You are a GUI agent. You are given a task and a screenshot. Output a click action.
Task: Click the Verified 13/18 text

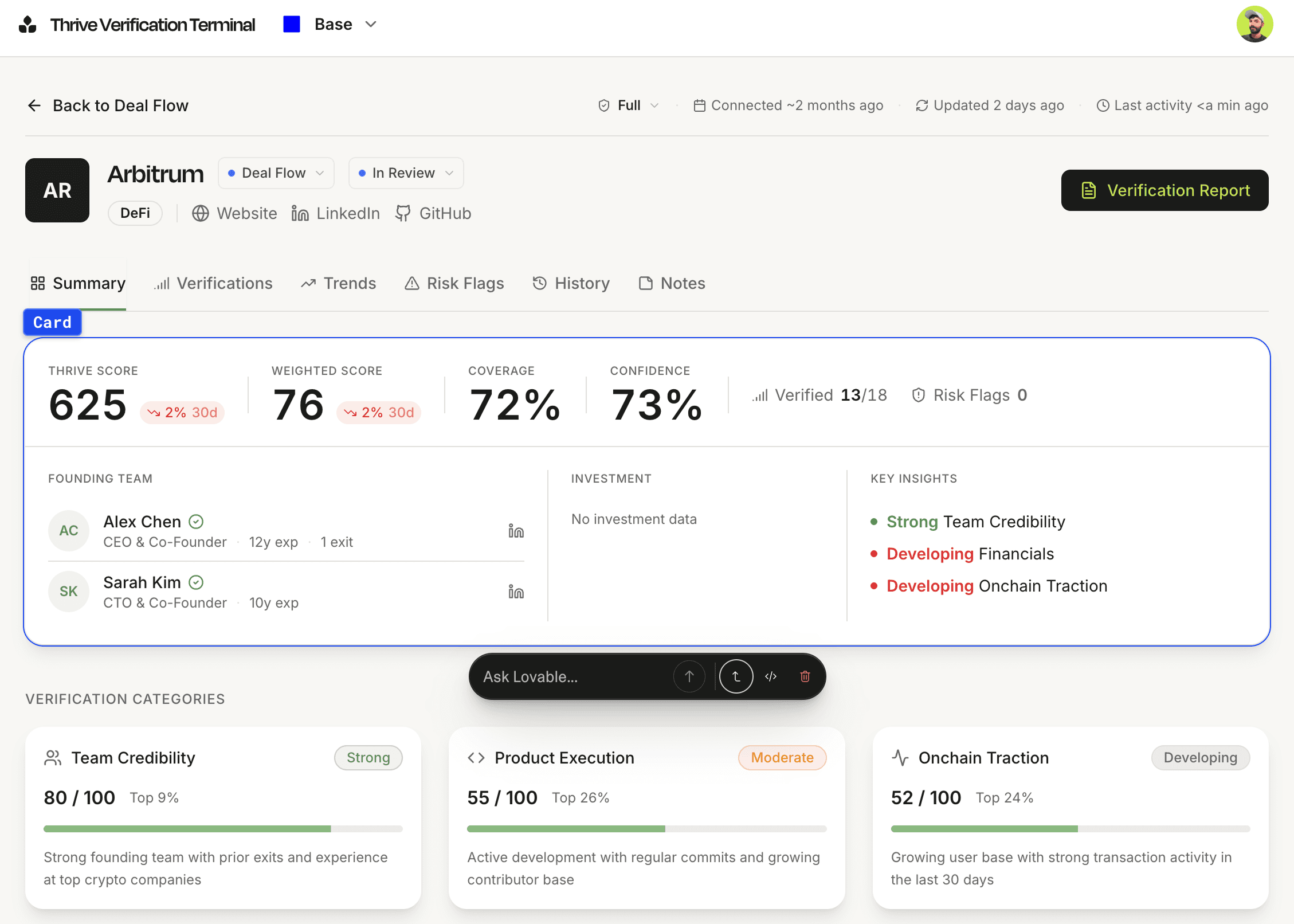pyautogui.click(x=831, y=395)
